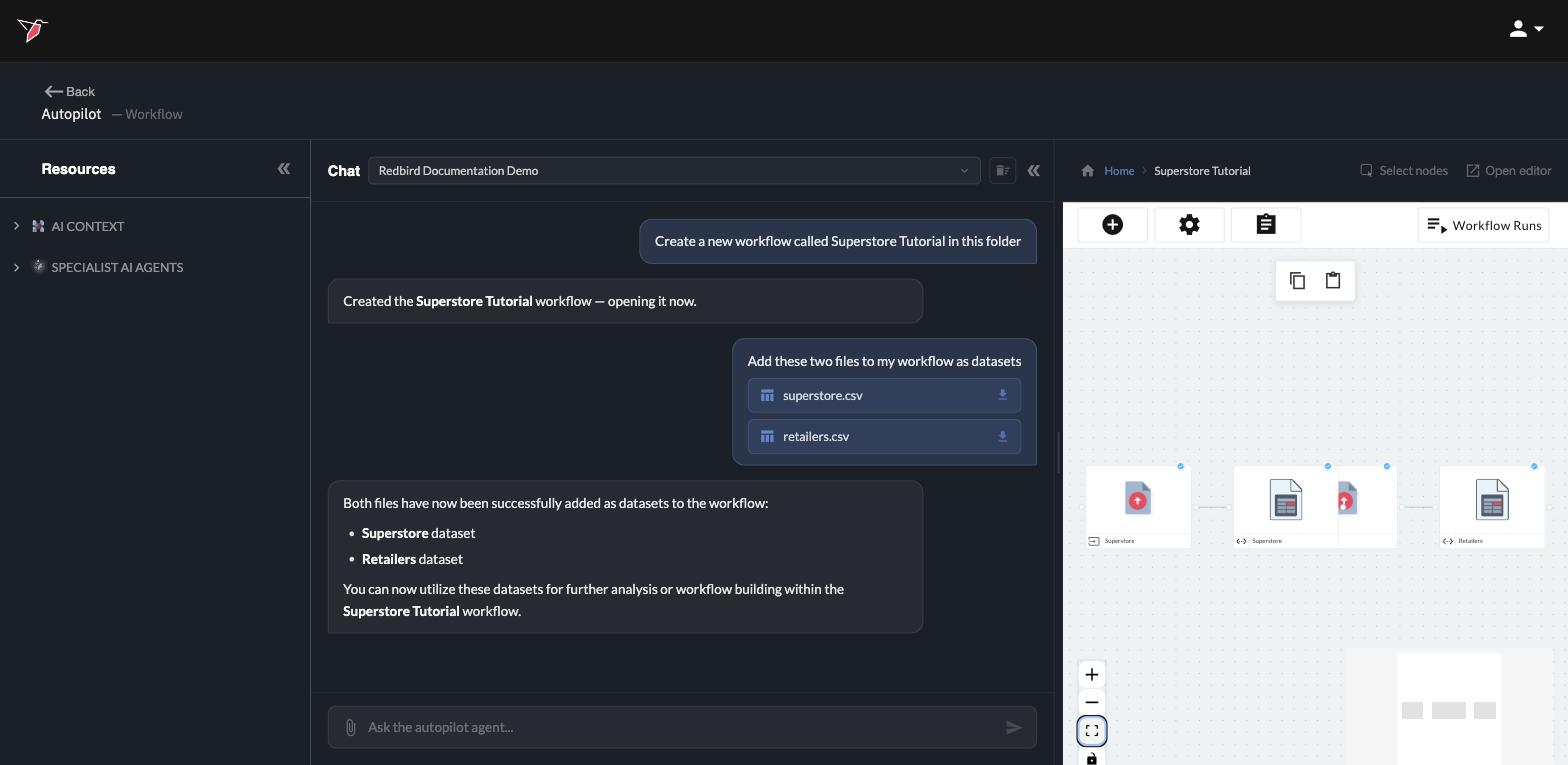Select the partially hidden upload node
Image resolution: width=1568 pixels, height=765 pixels.
click(x=1367, y=506)
